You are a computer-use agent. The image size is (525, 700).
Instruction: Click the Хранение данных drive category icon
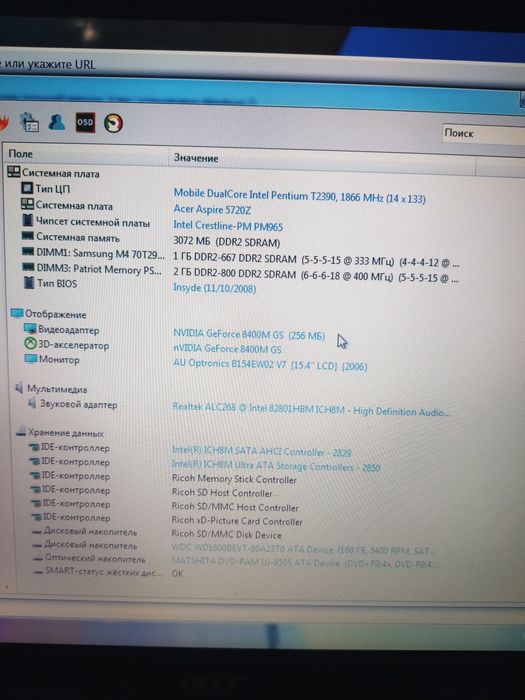coord(21,431)
